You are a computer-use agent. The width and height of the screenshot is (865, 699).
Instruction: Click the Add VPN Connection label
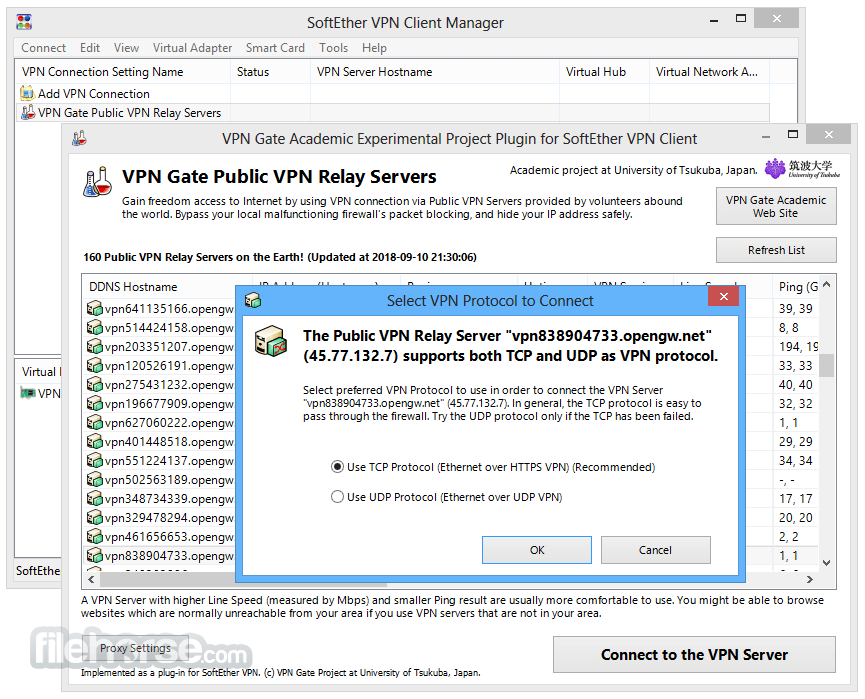point(94,94)
